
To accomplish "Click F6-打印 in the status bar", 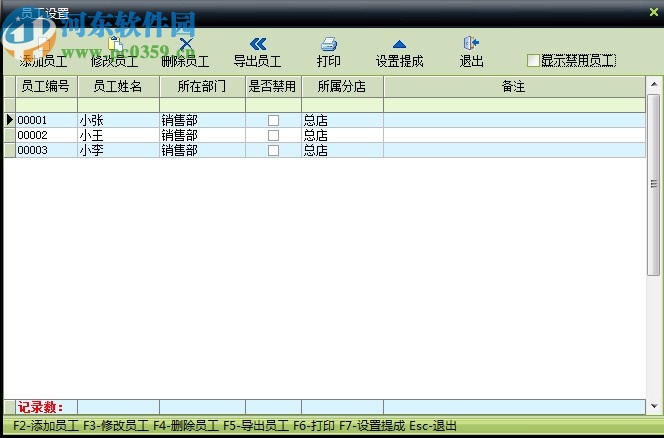I will [314, 425].
